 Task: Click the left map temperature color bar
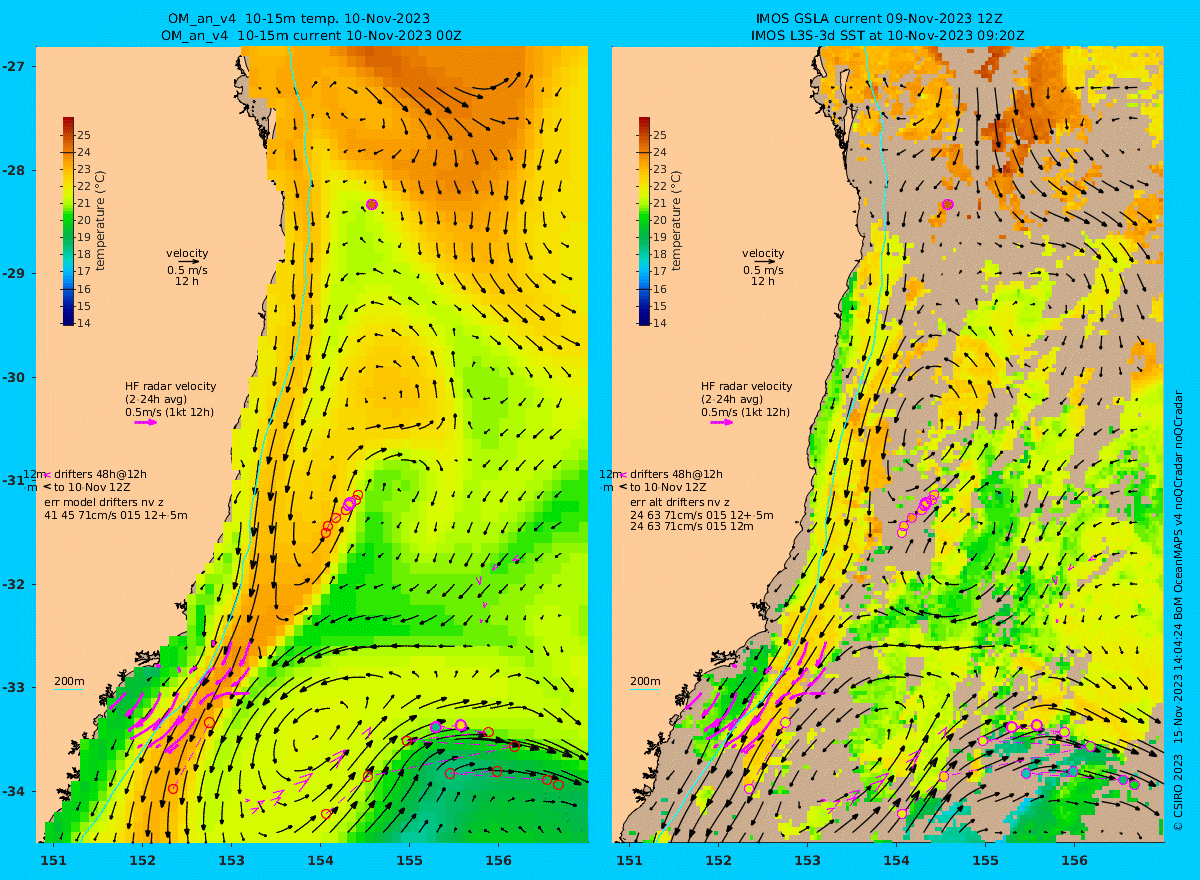point(68,221)
